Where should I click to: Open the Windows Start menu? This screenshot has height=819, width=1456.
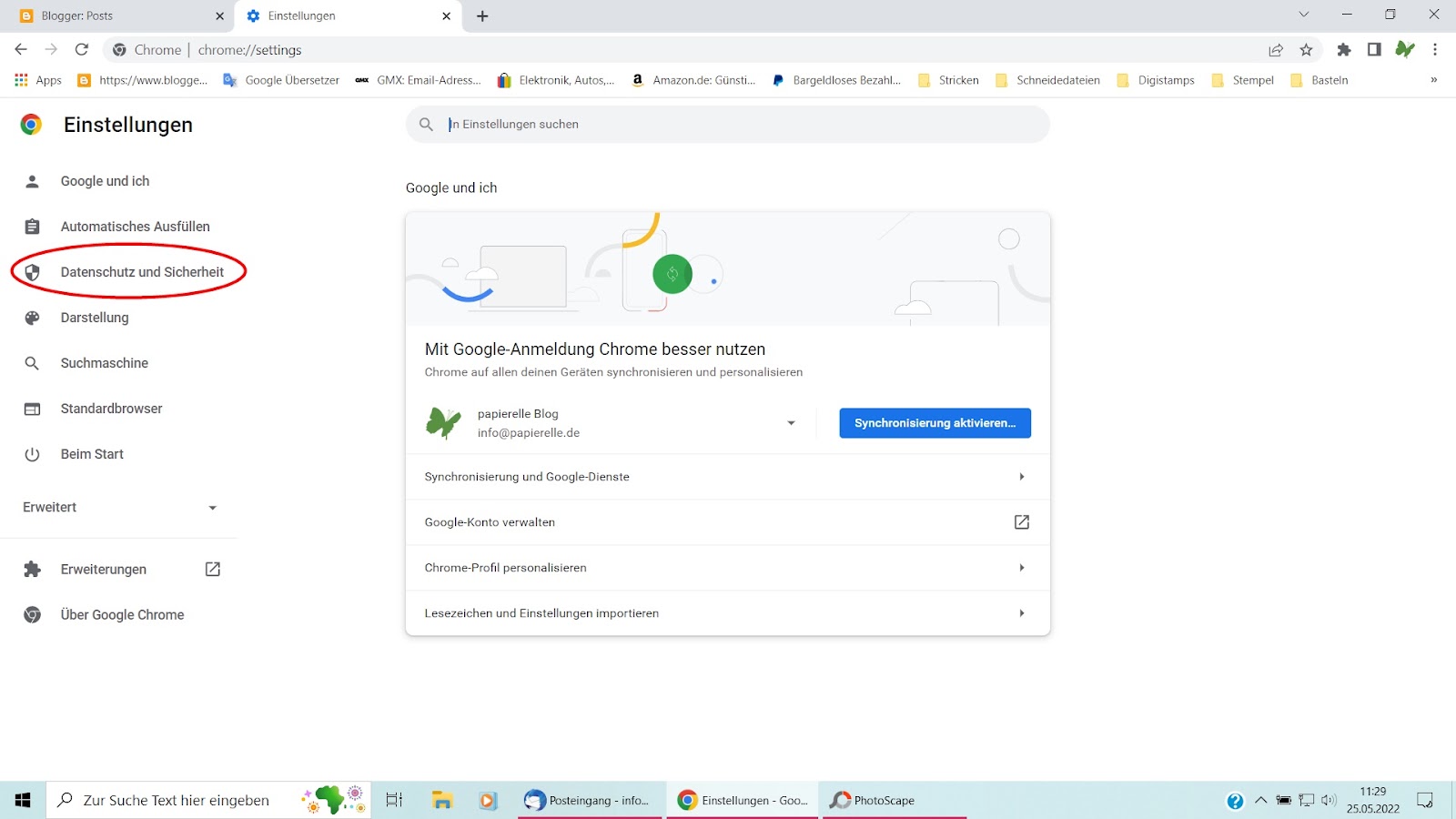(x=23, y=800)
